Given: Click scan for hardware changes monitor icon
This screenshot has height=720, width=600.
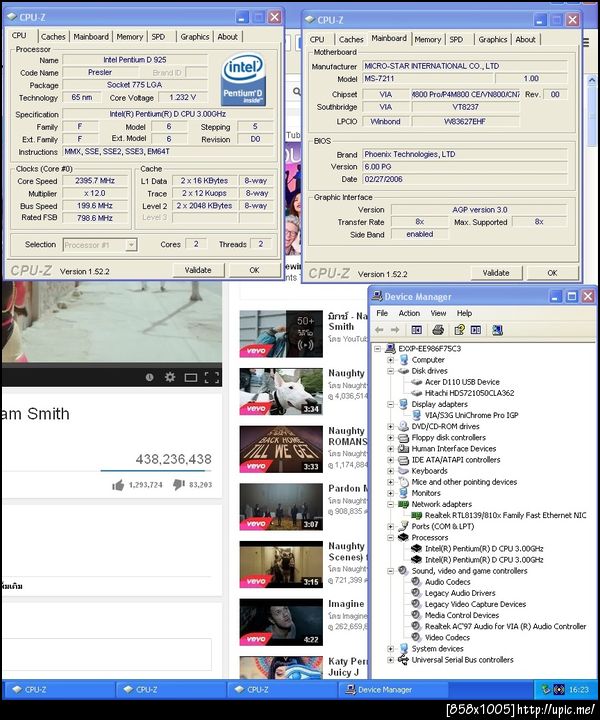Looking at the screenshot, I should tap(497, 330).
